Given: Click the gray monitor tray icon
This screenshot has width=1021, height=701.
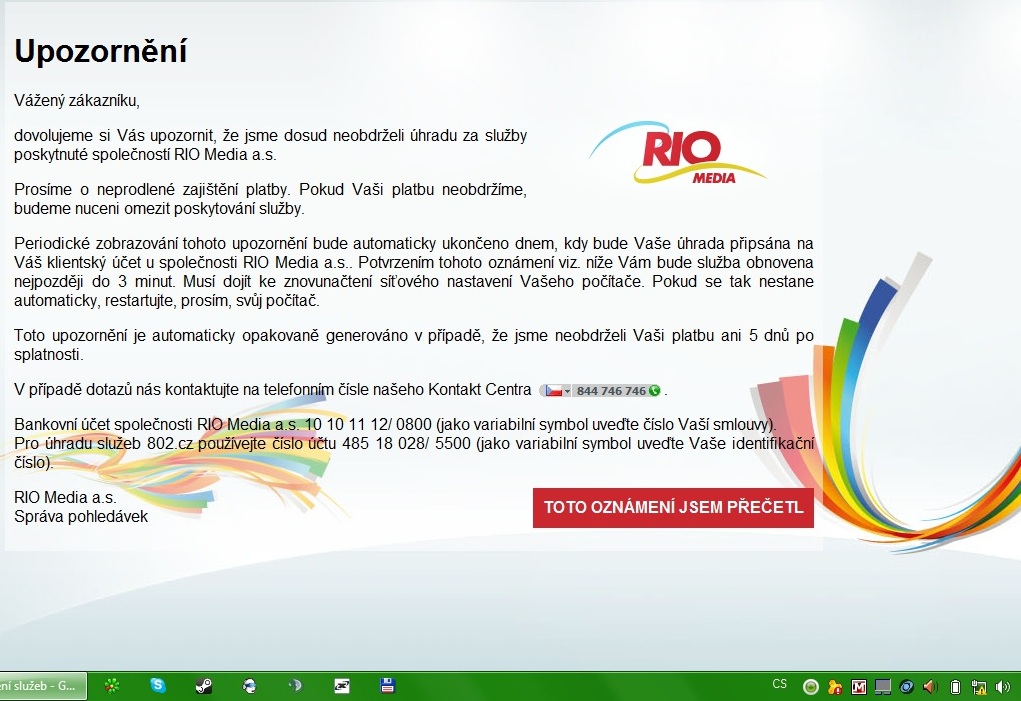Looking at the screenshot, I should [883, 687].
